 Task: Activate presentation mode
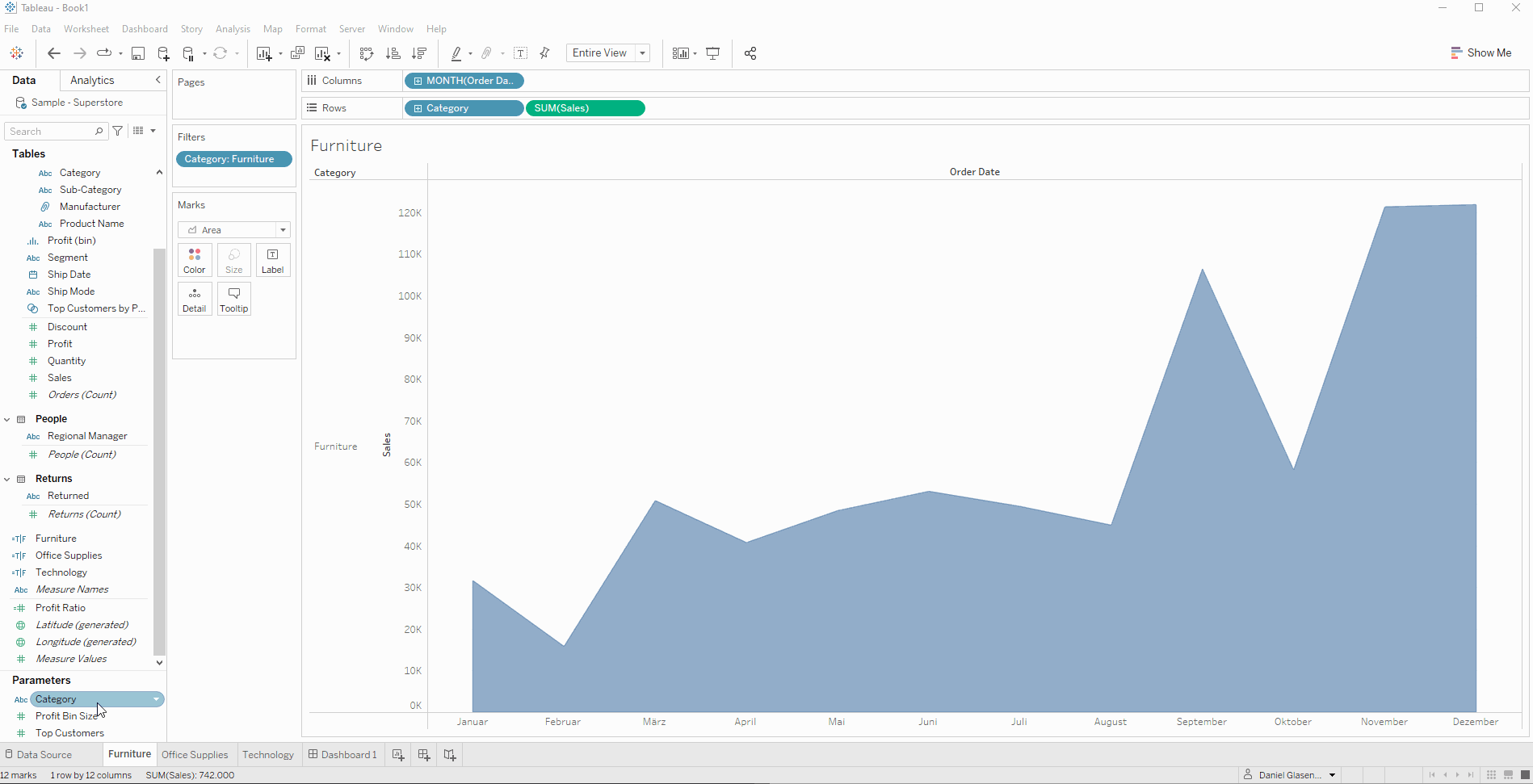point(712,52)
